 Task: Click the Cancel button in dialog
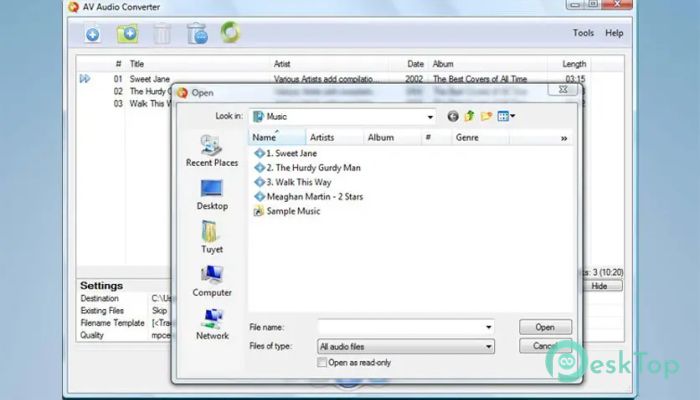545,346
